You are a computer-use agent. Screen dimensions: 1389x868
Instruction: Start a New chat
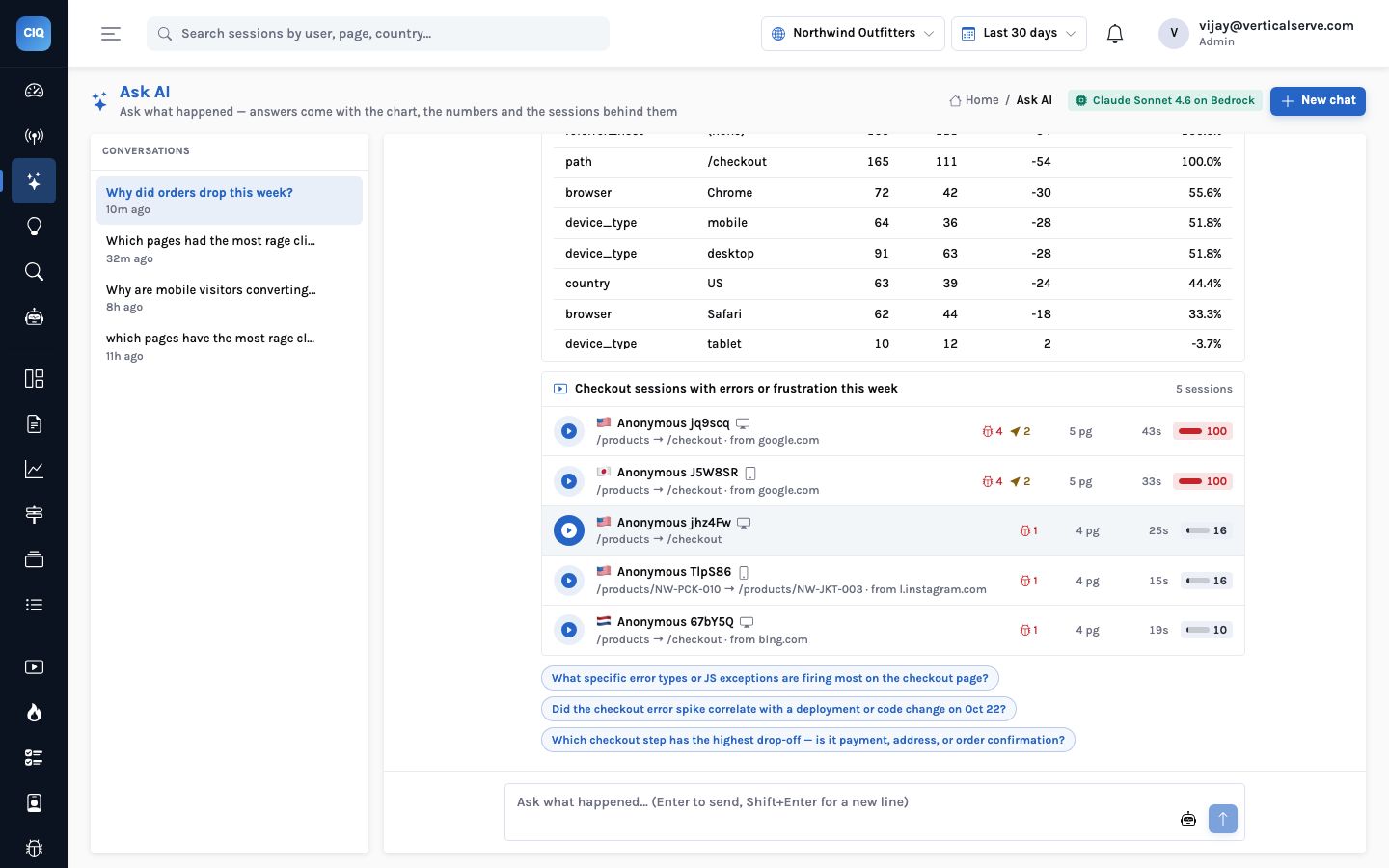[1318, 100]
